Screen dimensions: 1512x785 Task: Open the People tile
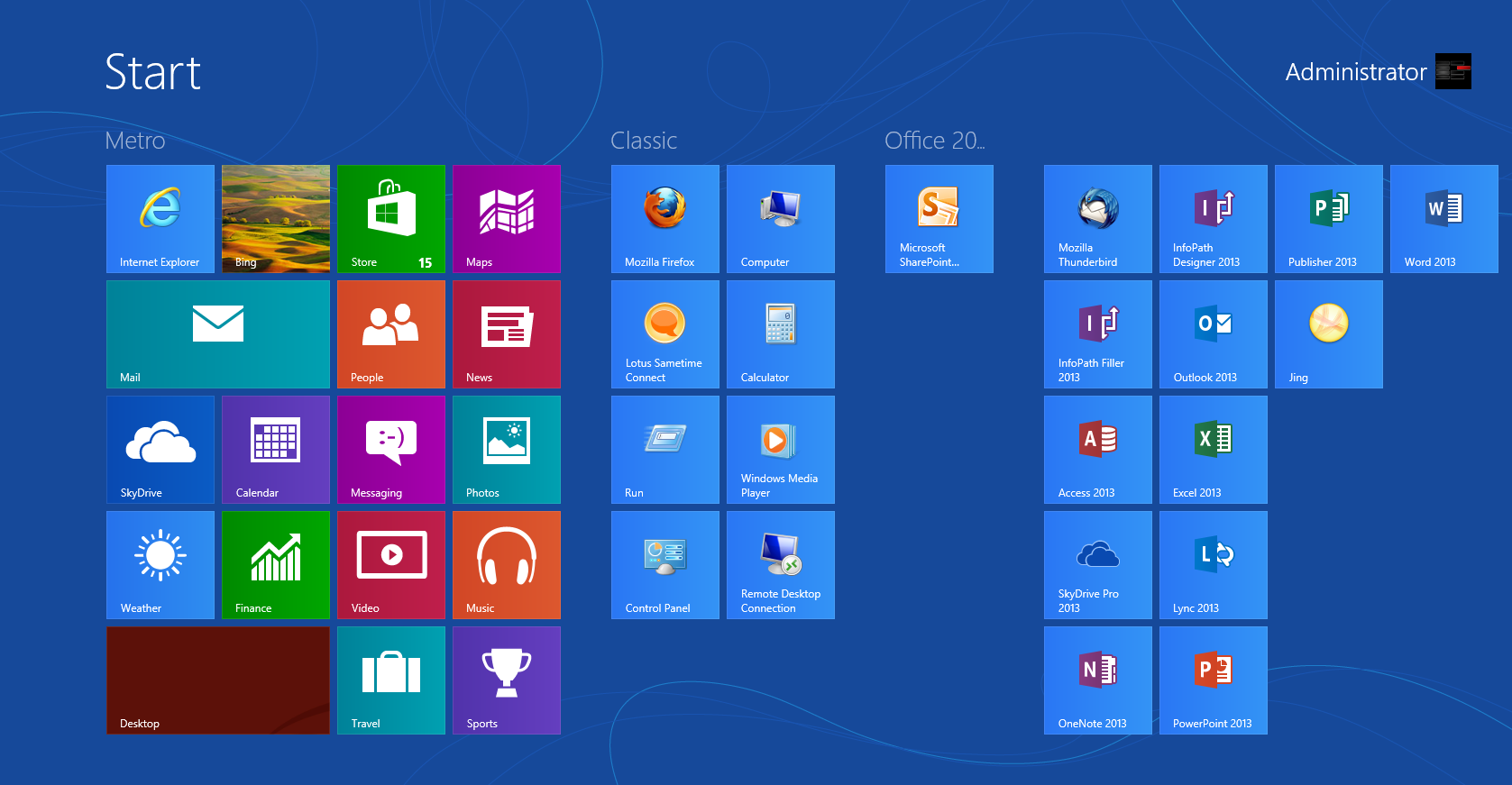tap(391, 334)
